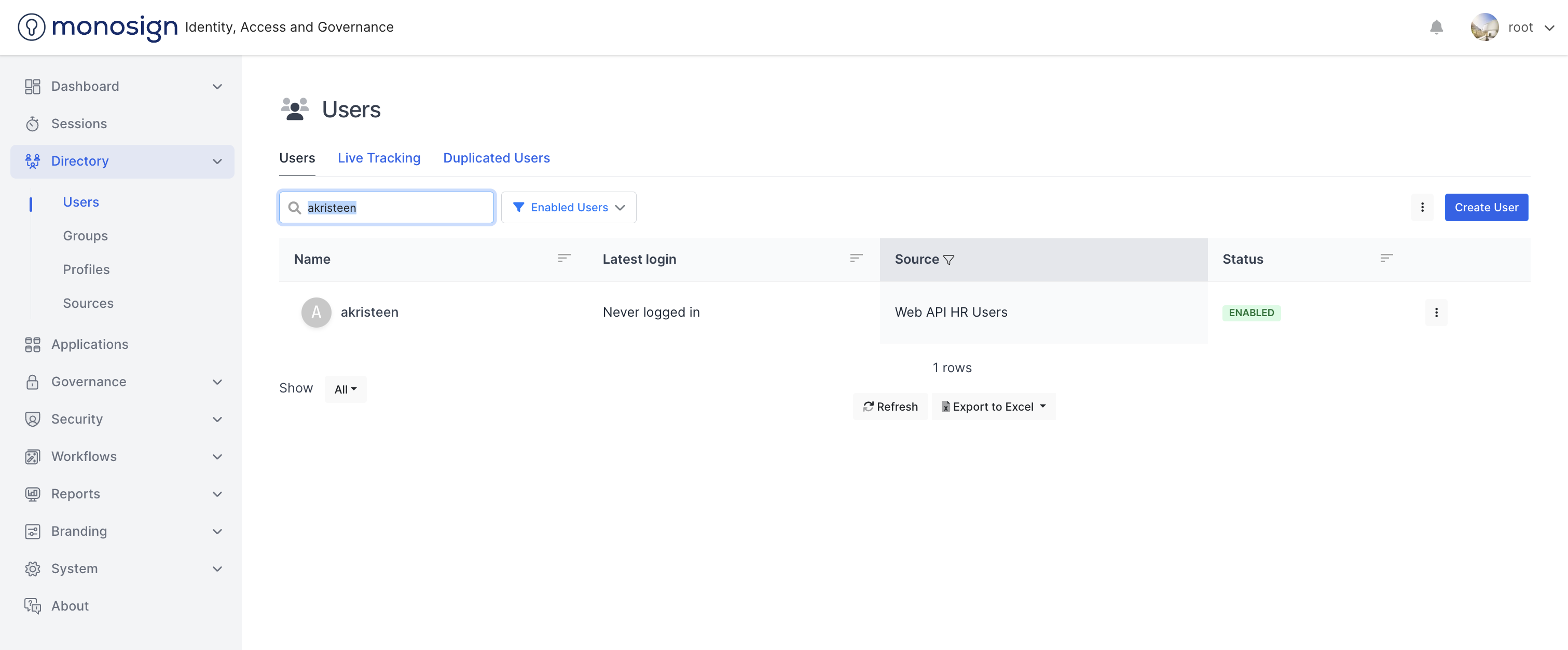Sort by Status column icon
Image resolution: width=1568 pixels, height=650 pixels.
click(1386, 259)
